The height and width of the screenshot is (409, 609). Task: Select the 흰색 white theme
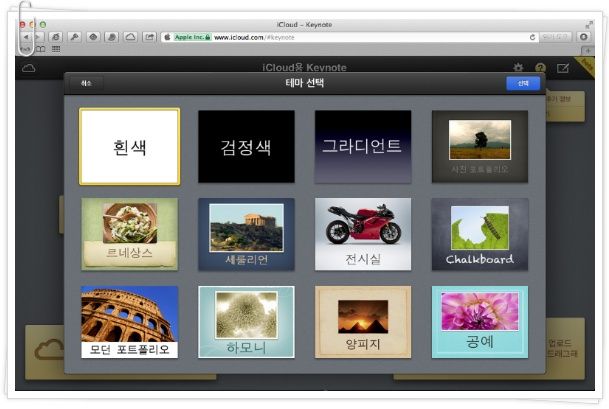pos(129,146)
